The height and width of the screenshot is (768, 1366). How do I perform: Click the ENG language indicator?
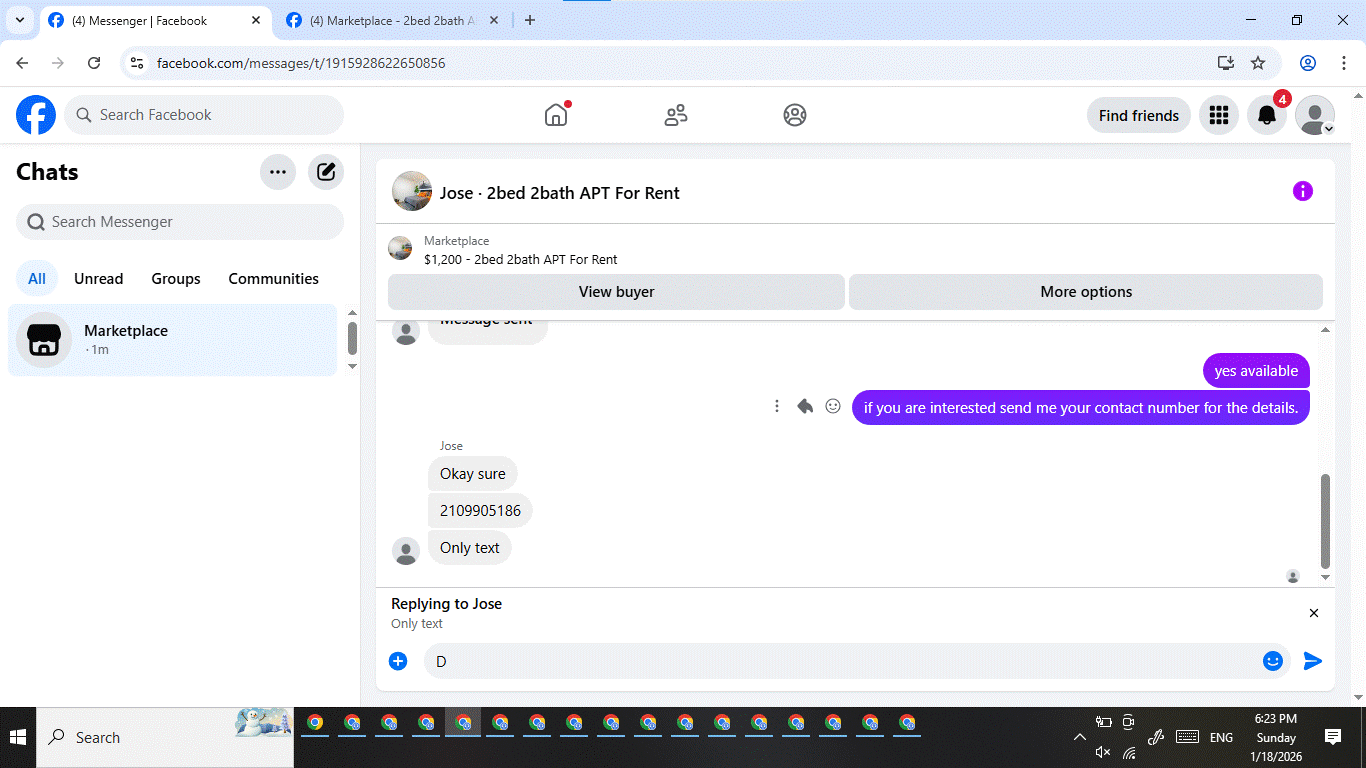1221,737
